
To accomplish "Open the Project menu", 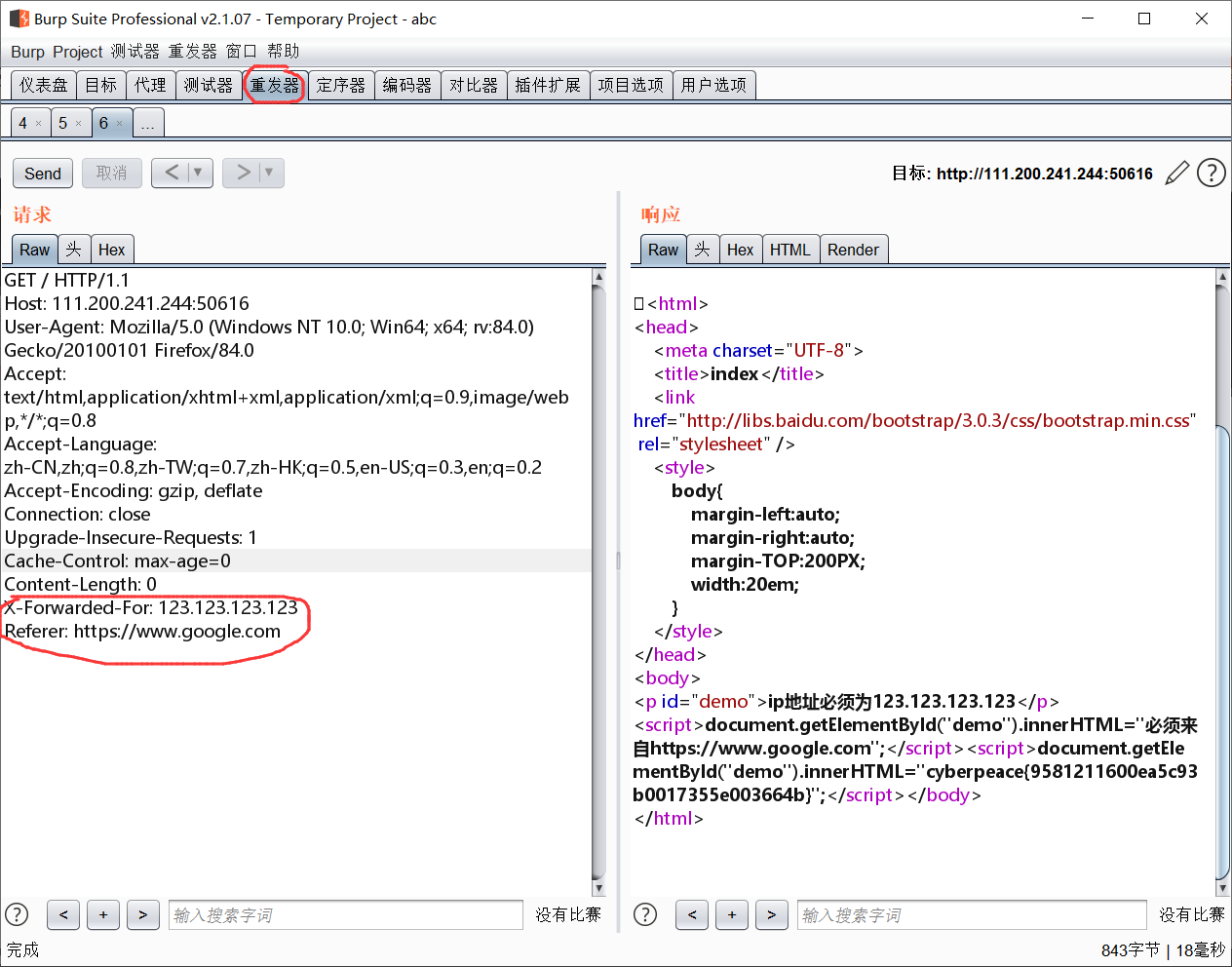I will tap(78, 52).
